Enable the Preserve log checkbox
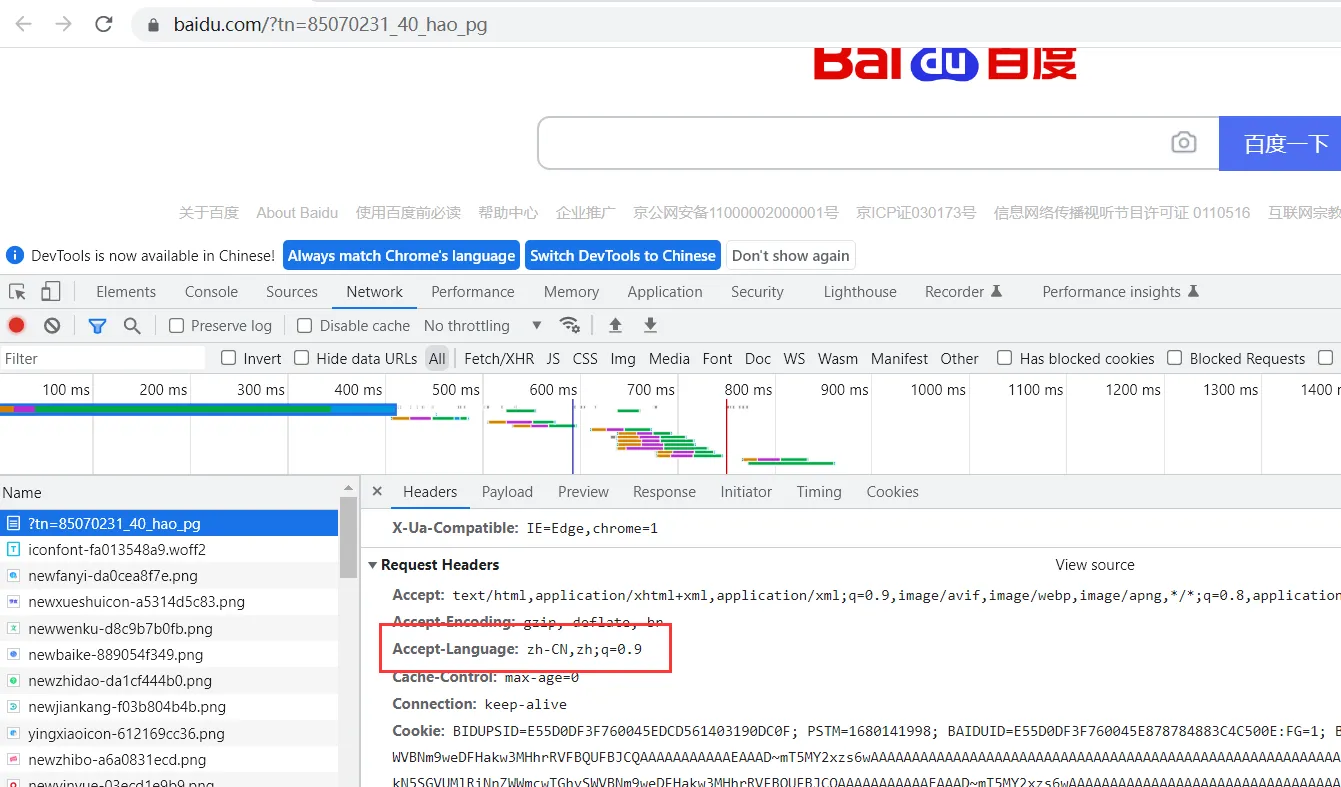The height and width of the screenshot is (787, 1341). 177,326
